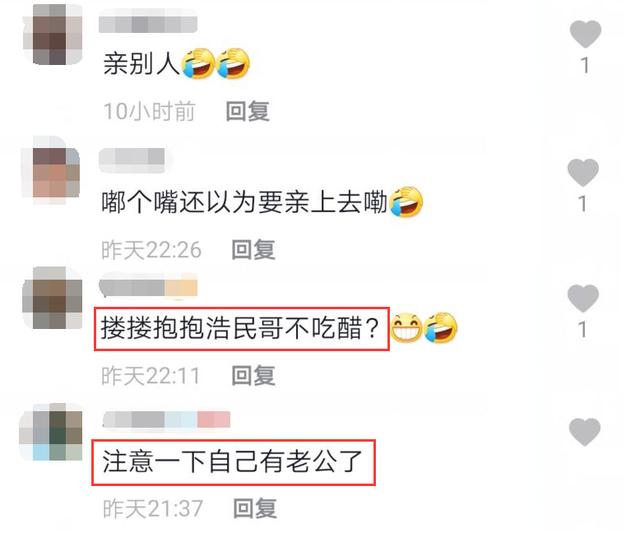The width and height of the screenshot is (640, 542).
Task: Open blurred username above "亲别人"
Action: (x=148, y=24)
